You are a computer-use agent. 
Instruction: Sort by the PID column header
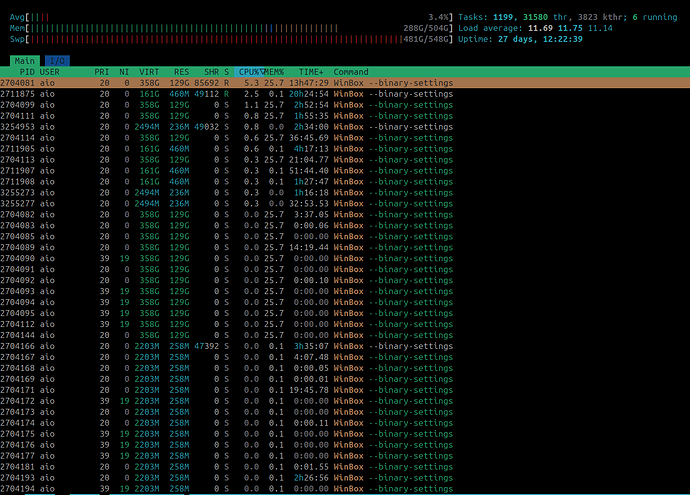[x=27, y=72]
